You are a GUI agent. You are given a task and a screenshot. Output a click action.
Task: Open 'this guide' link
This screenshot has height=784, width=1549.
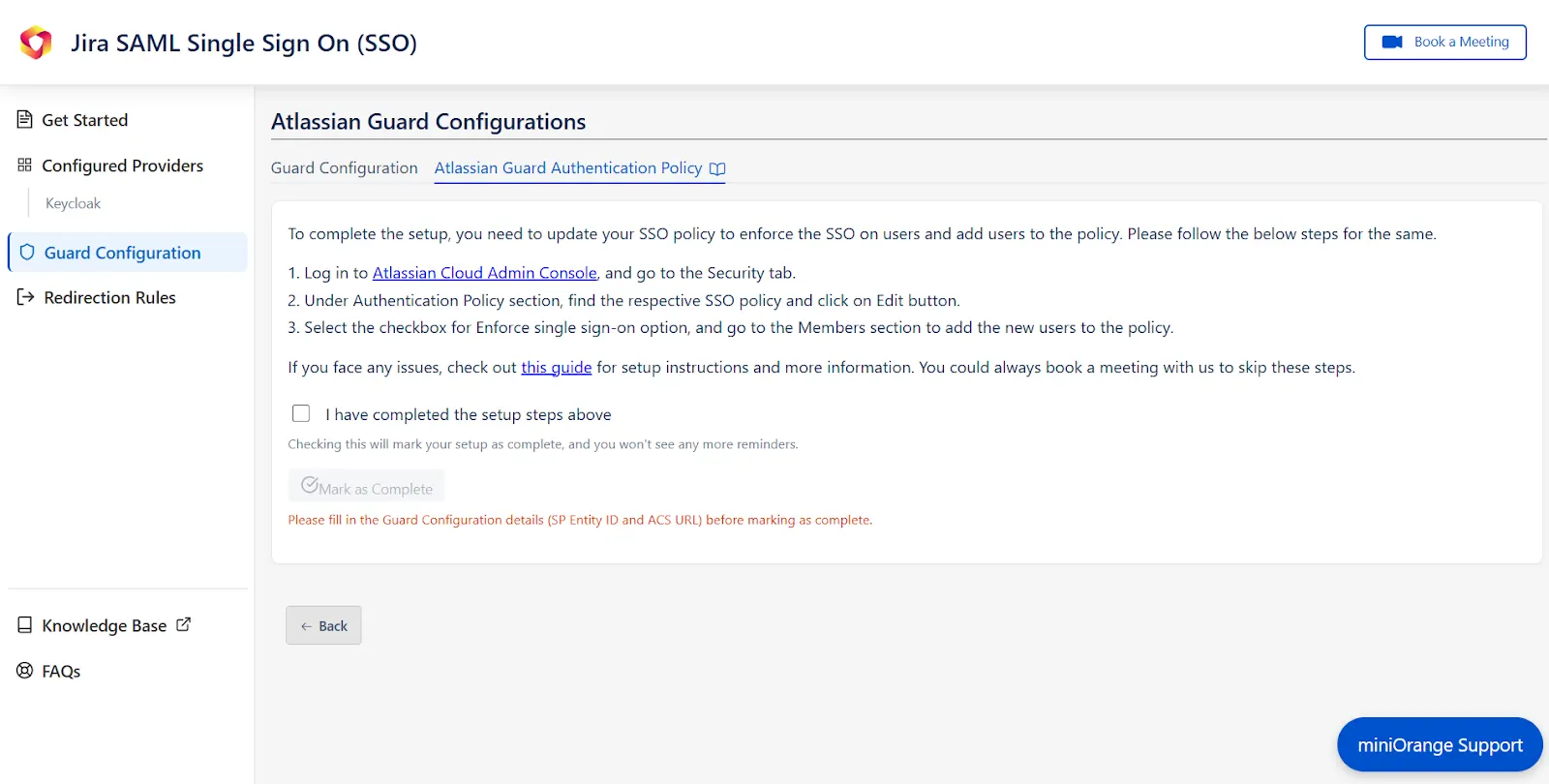pos(556,367)
